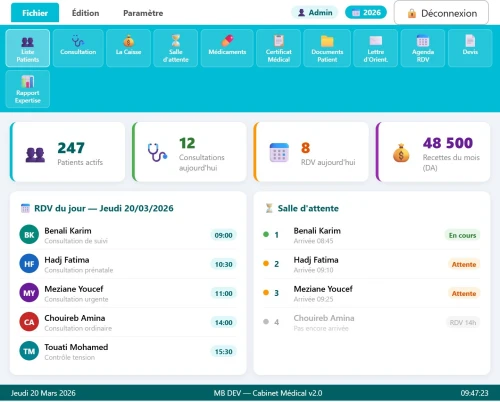Click MB DEV — Cabinet Médical v2.0 text
Screen dimensions: 500x402
pyautogui.click(x=268, y=393)
